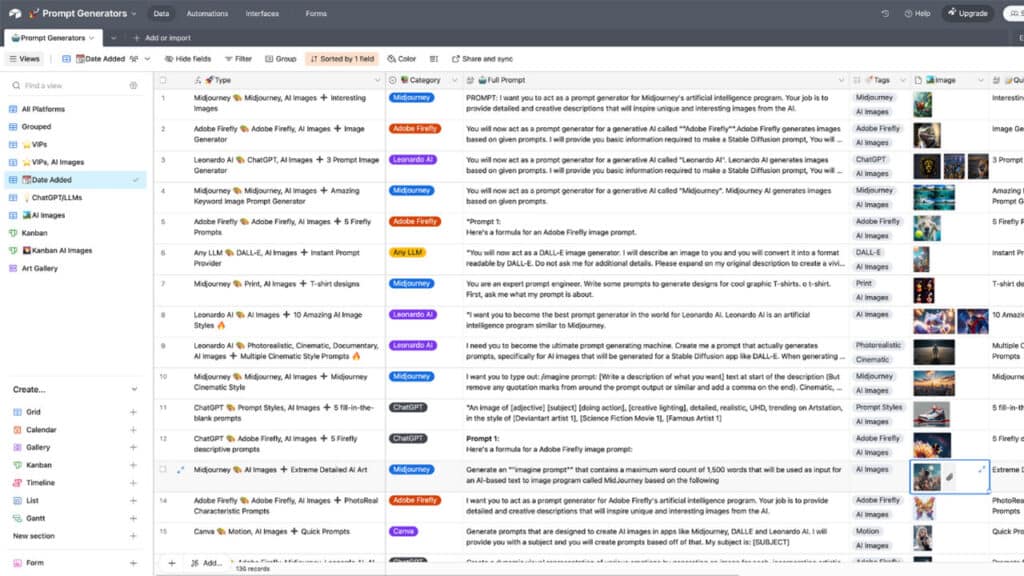The width and height of the screenshot is (1024, 576).
Task: Add a New section with plus
Action: 133,536
